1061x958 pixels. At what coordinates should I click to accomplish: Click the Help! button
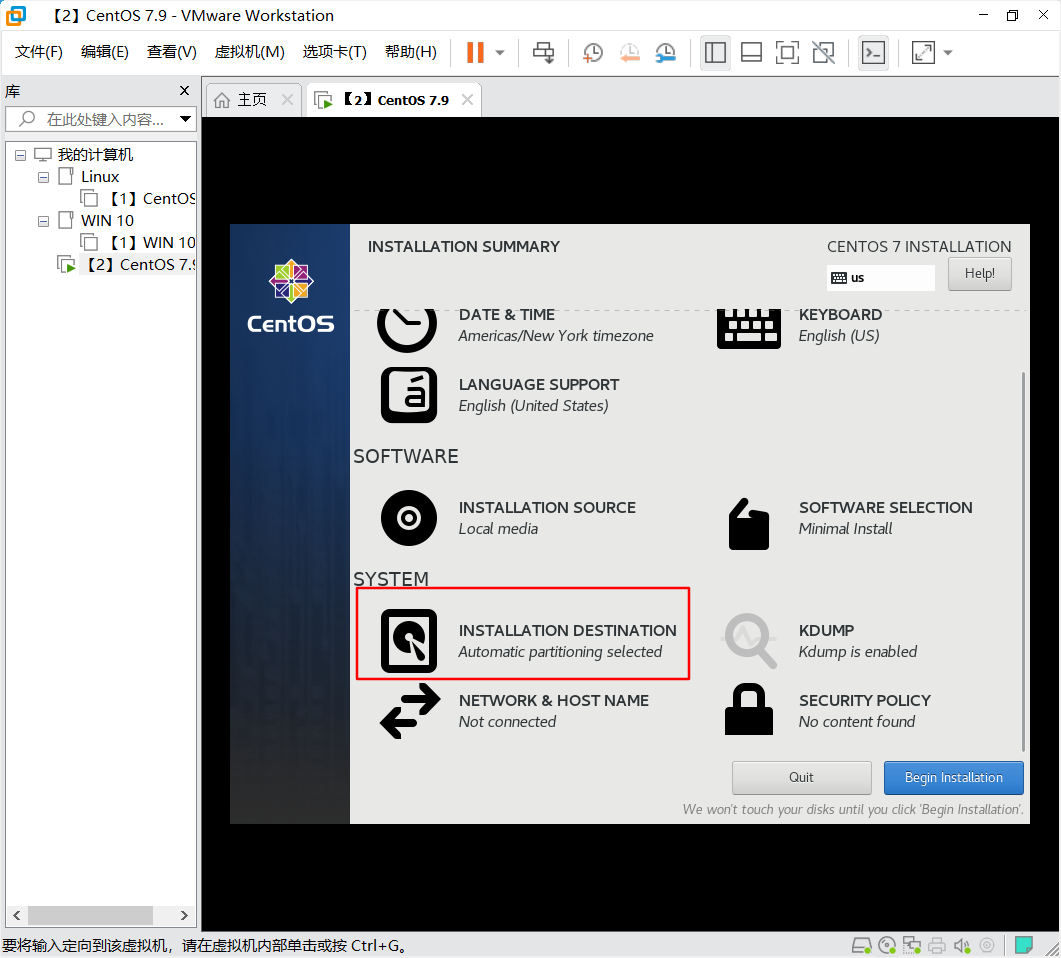pos(979,274)
